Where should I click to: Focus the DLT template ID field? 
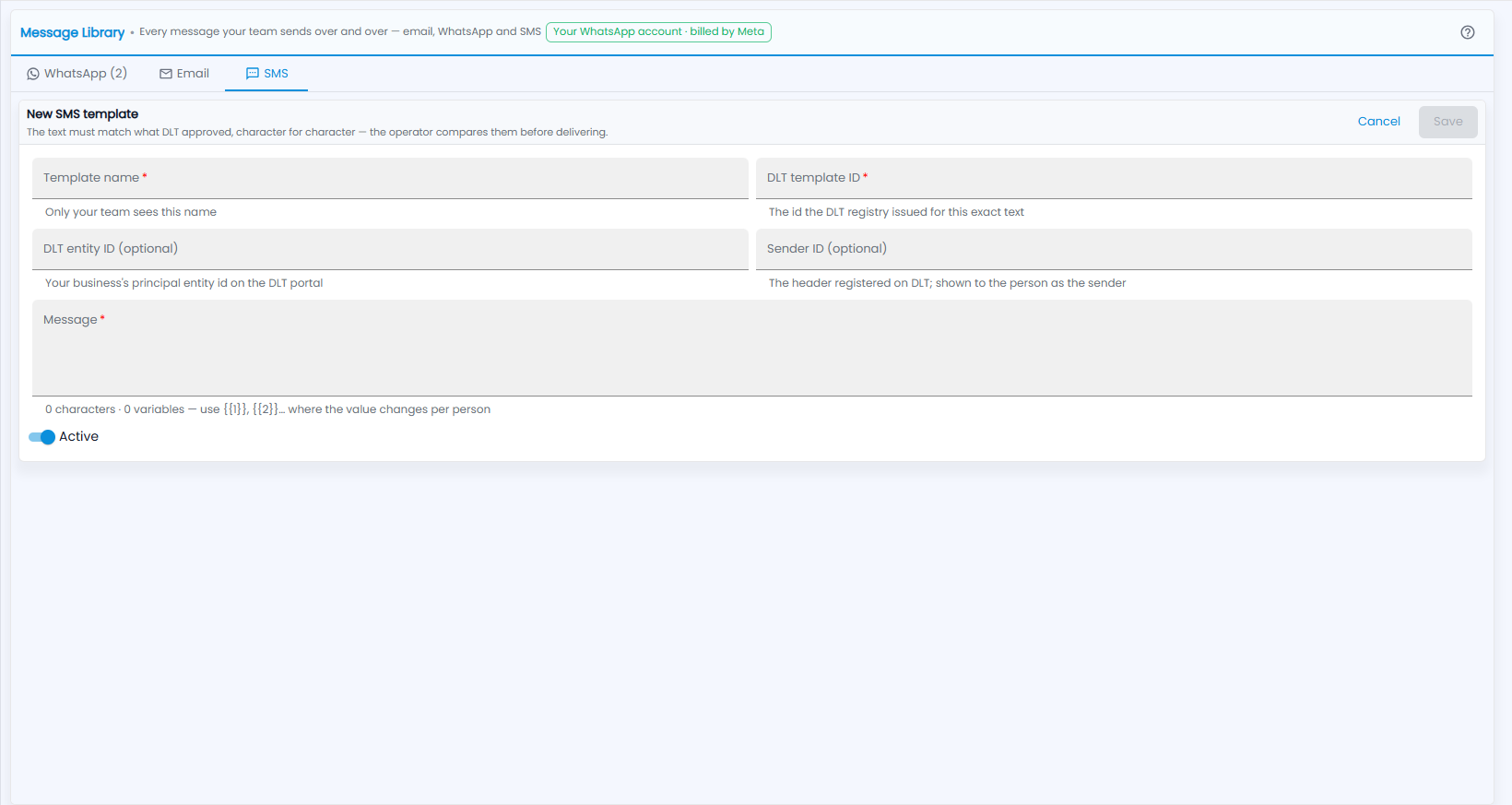click(1114, 178)
